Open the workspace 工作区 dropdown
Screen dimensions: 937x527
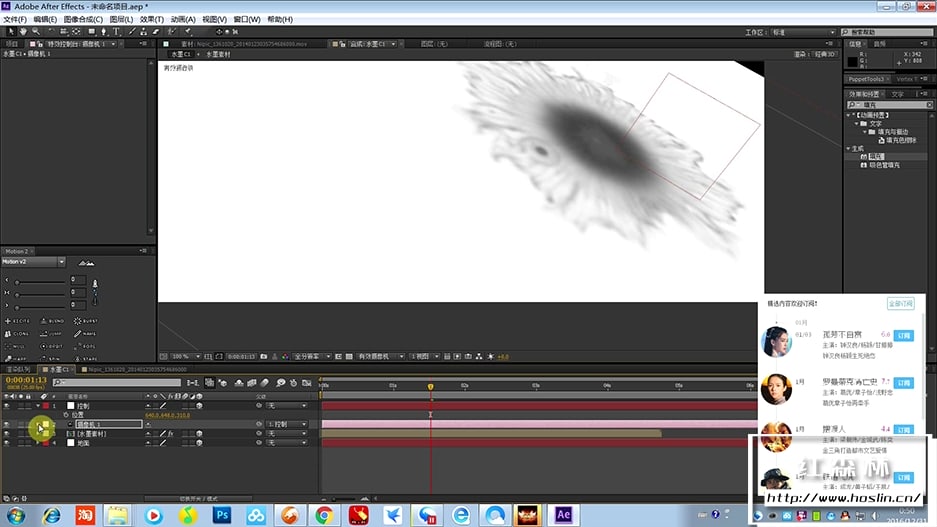tap(803, 32)
